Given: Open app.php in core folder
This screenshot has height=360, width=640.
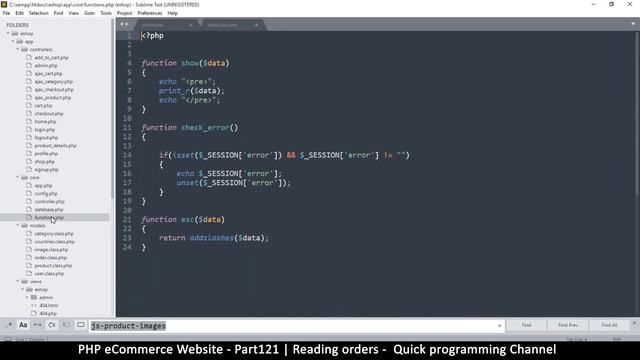Looking at the screenshot, I should point(43,186).
